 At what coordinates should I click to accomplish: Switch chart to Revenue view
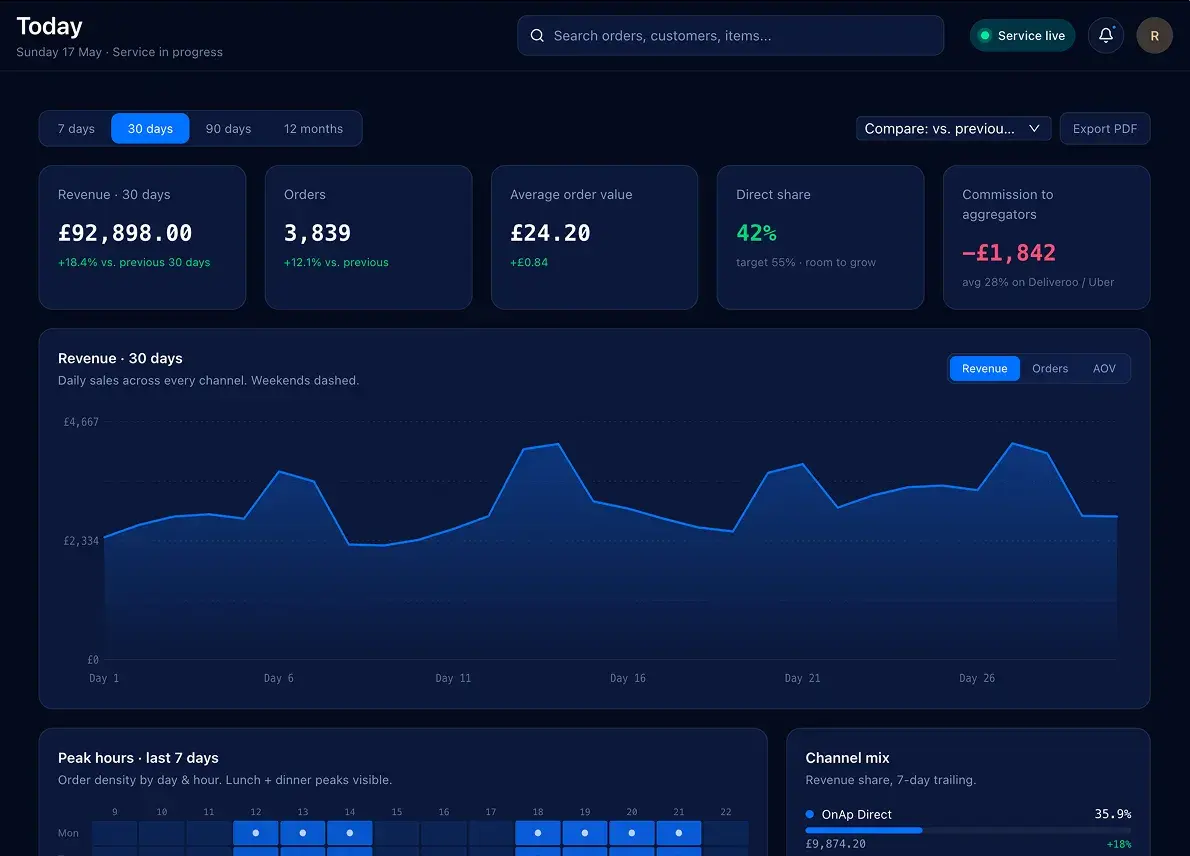click(984, 369)
